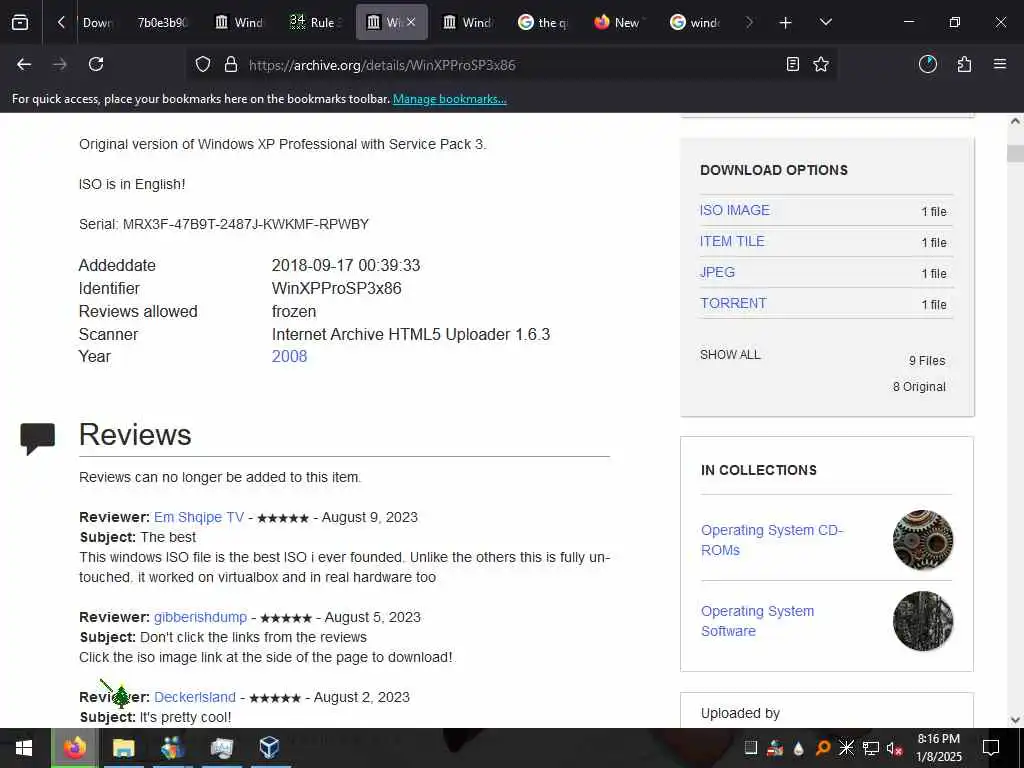This screenshot has width=1024, height=768.
Task: Open notification center icon
Action: click(x=991, y=748)
